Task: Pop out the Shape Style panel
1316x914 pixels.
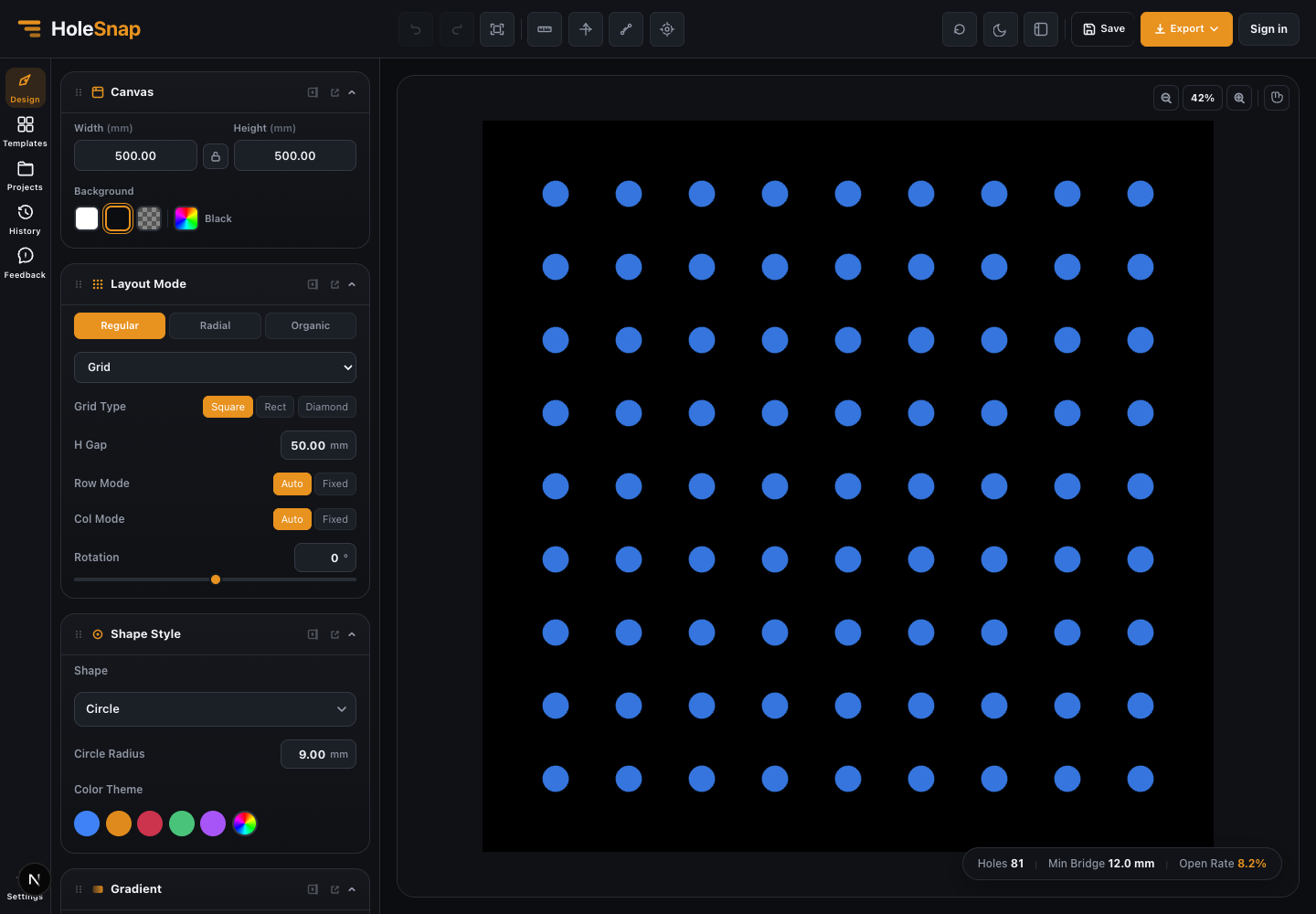Action: click(334, 634)
